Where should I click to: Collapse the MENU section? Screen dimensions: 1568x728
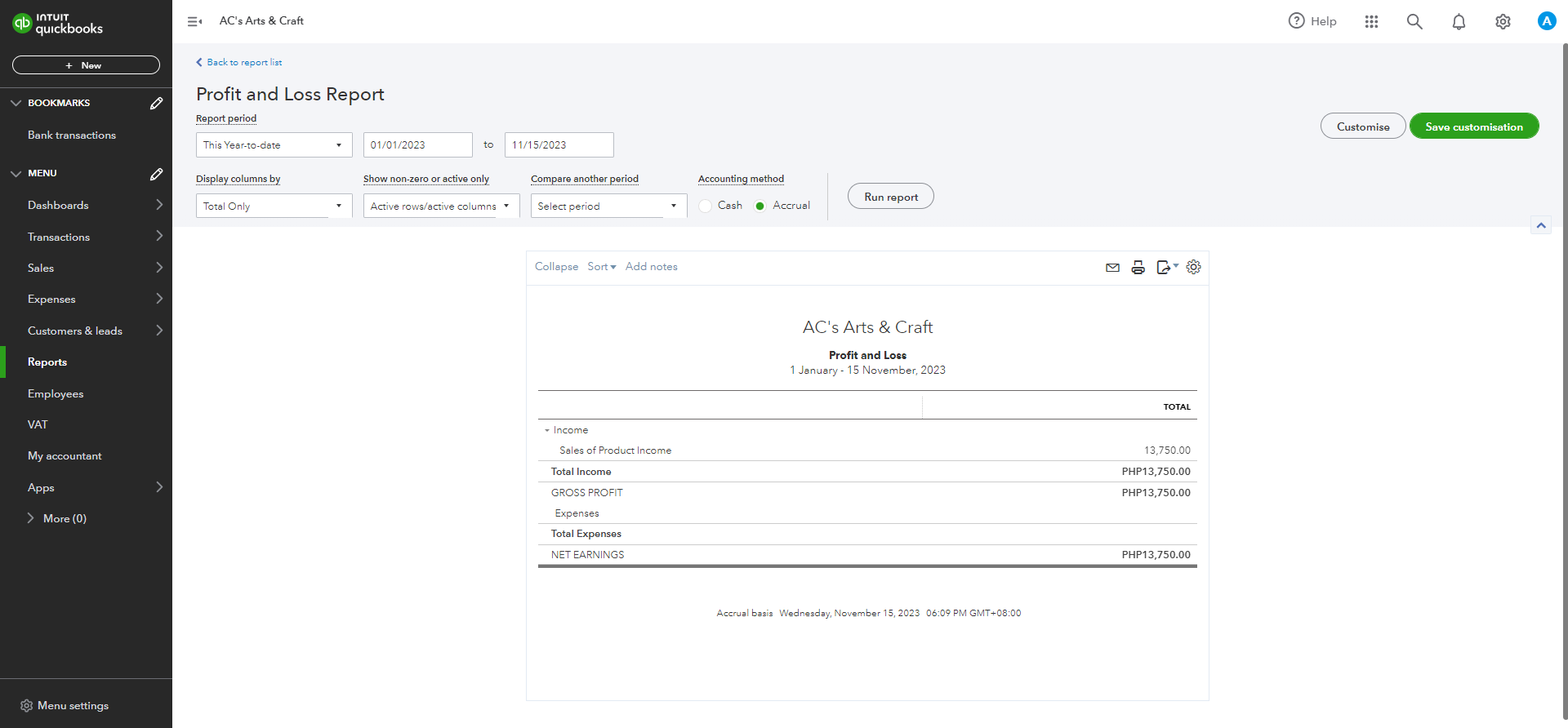point(16,174)
